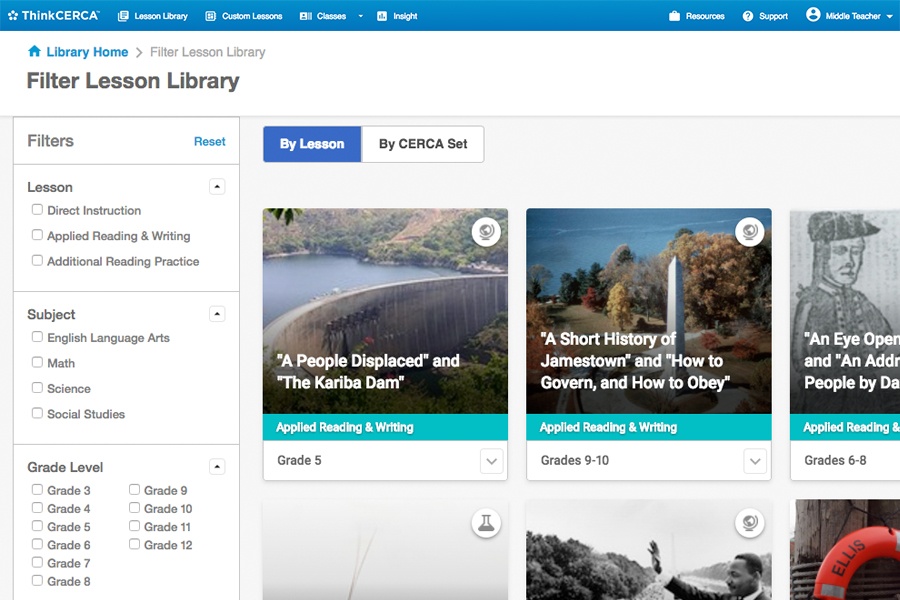Click globe icon on Jamestown lesson card
This screenshot has width=900, height=600.
tap(749, 232)
